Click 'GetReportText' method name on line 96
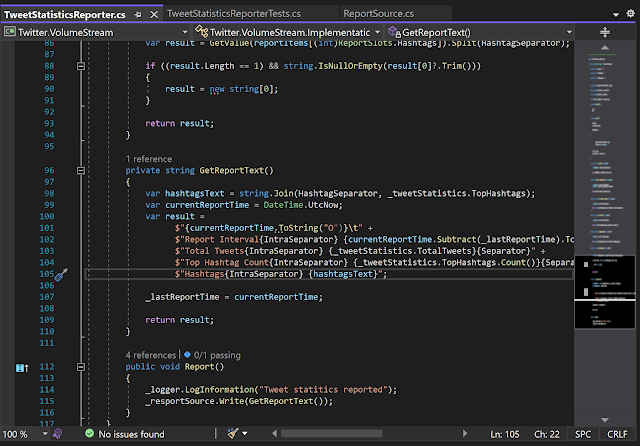 tap(231, 171)
